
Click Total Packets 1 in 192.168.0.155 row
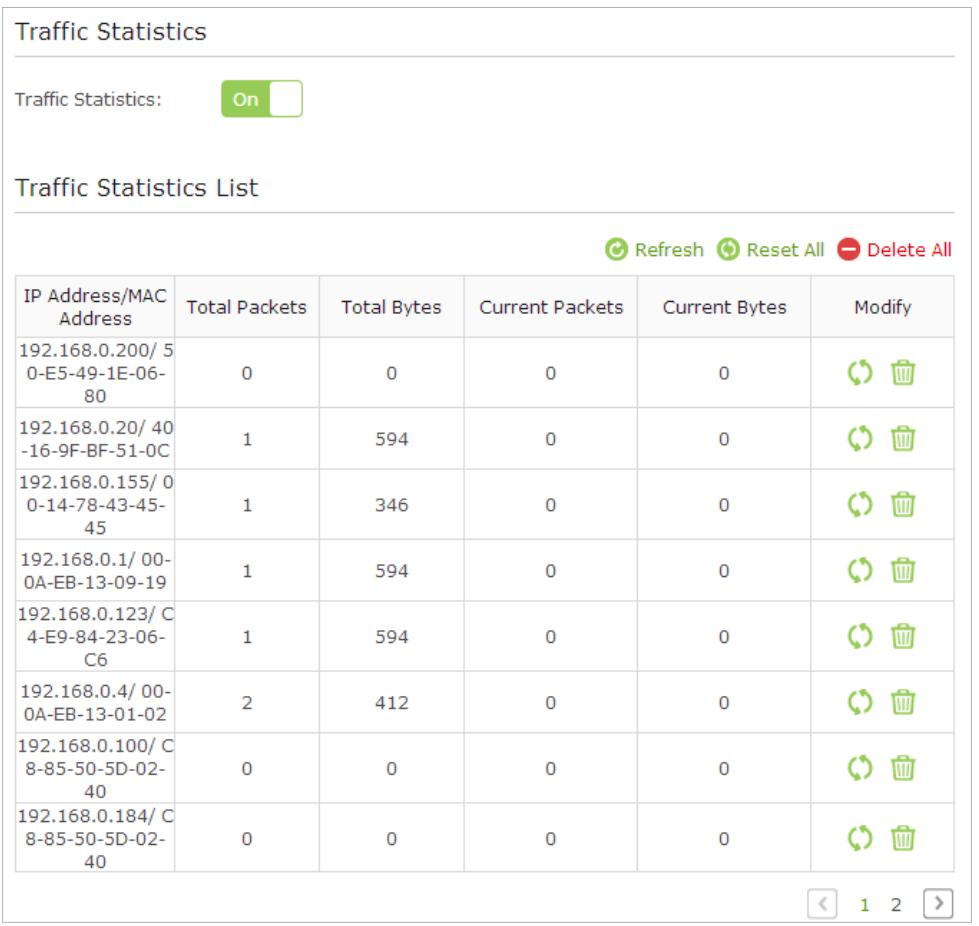tap(247, 505)
